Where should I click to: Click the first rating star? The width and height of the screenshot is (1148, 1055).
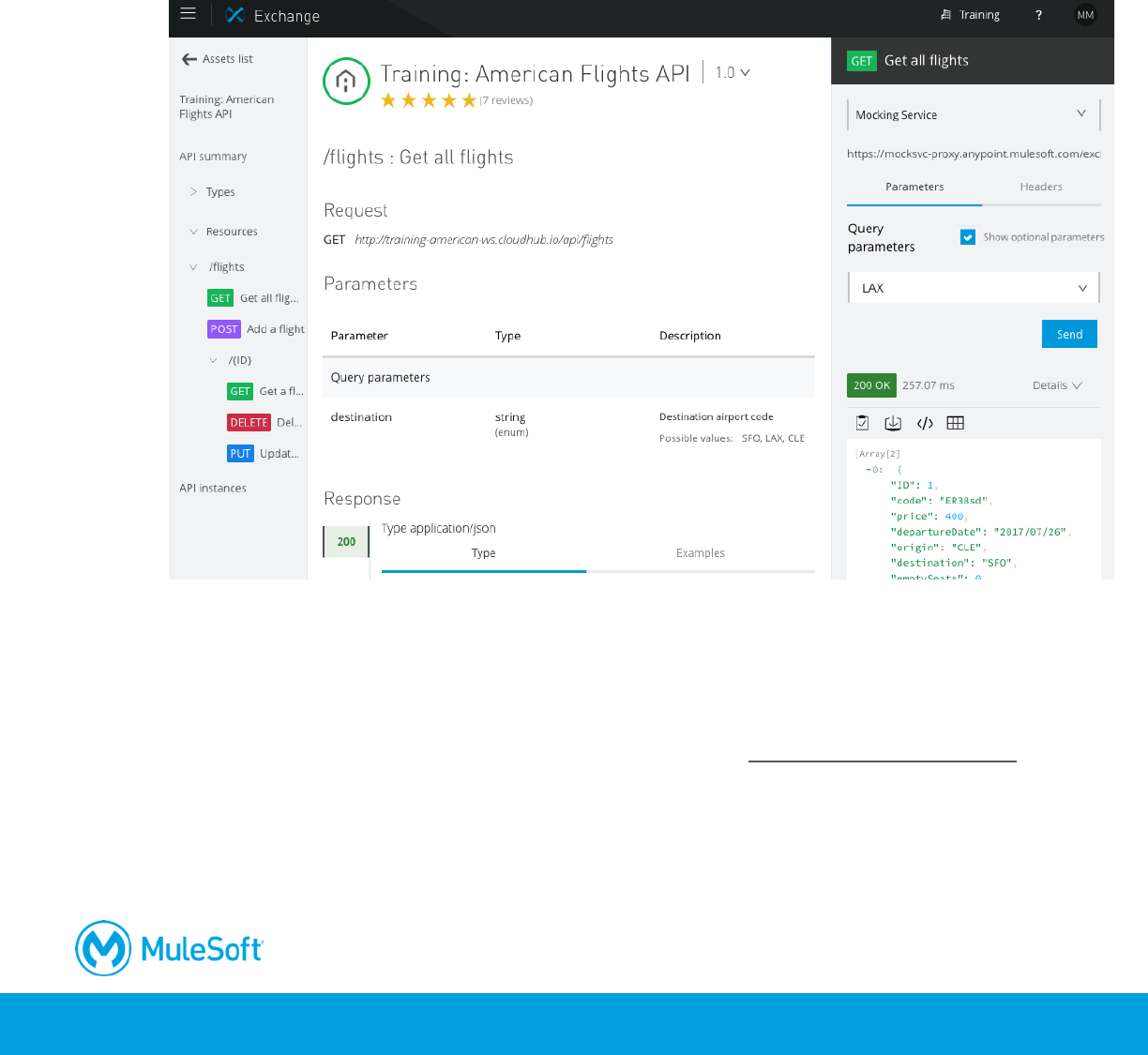388,100
